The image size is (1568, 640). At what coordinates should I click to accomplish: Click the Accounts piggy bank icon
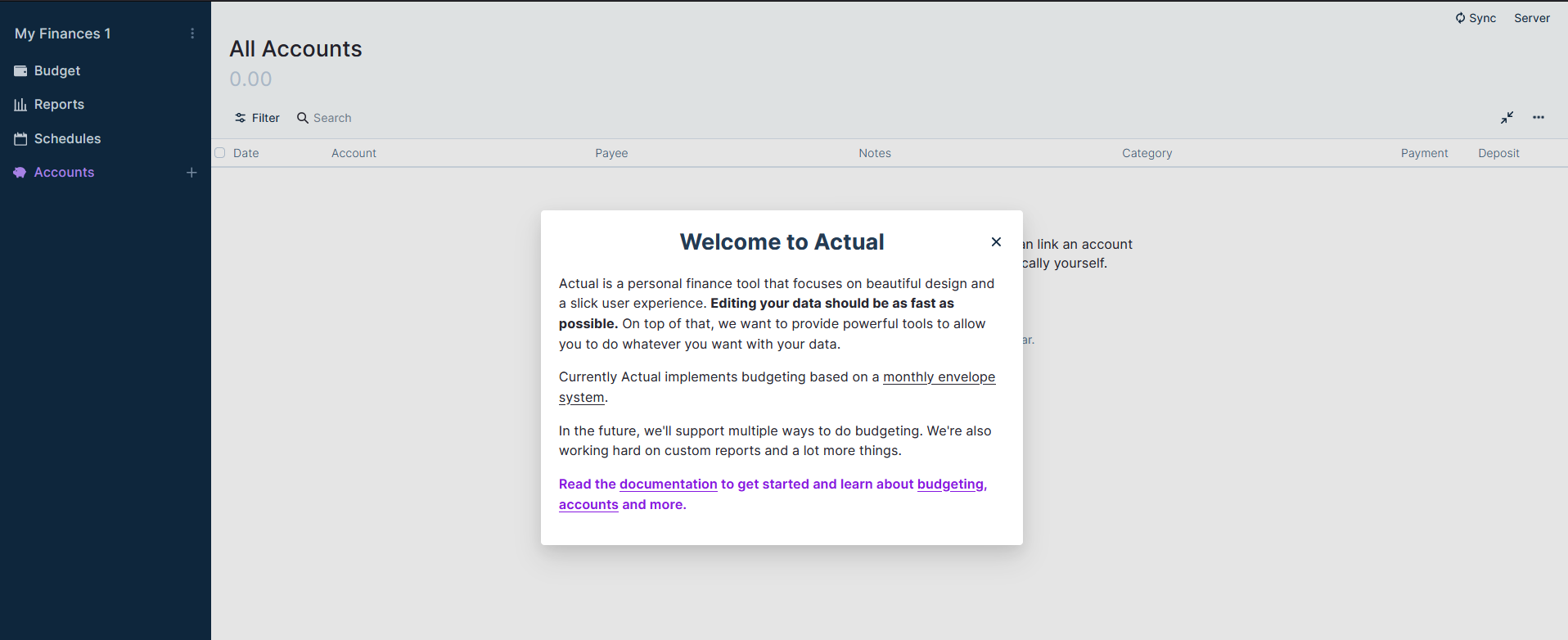click(20, 173)
